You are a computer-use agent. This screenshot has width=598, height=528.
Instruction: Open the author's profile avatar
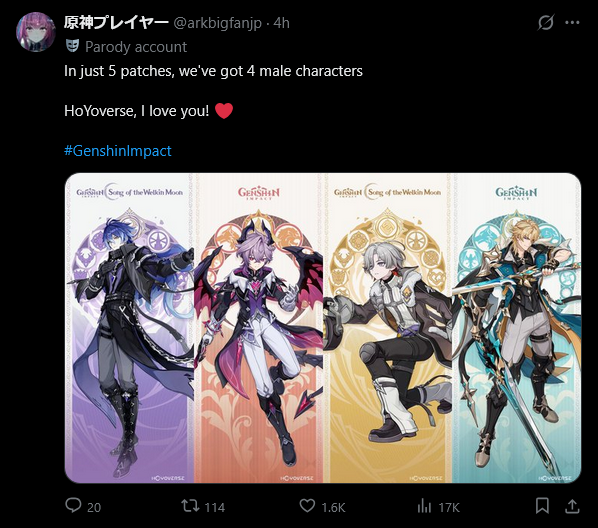[x=36, y=32]
